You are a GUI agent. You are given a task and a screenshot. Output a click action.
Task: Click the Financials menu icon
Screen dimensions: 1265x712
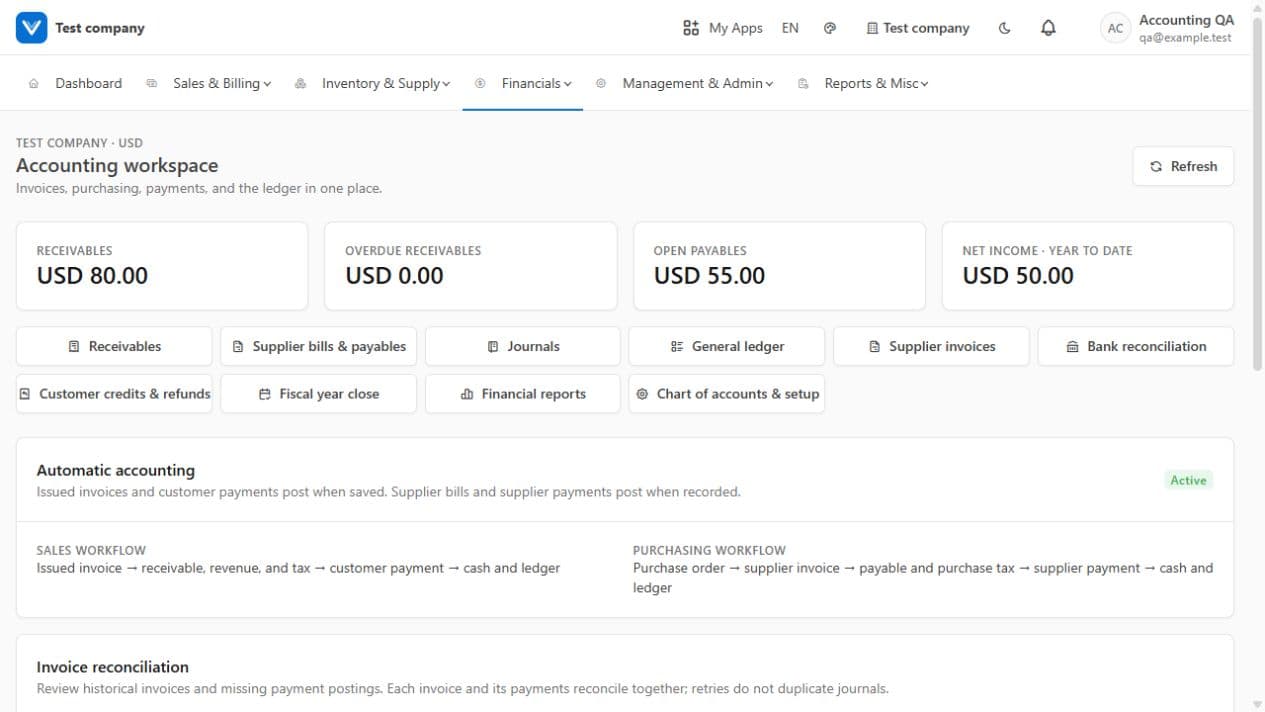(x=480, y=84)
